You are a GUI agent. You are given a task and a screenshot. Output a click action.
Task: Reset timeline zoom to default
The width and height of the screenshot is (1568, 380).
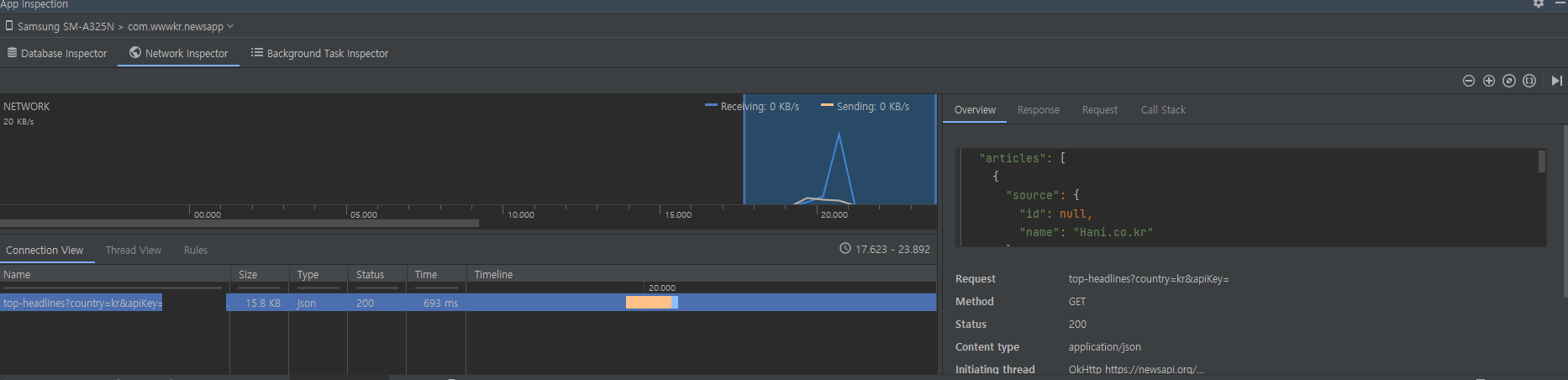pyautogui.click(x=1509, y=81)
